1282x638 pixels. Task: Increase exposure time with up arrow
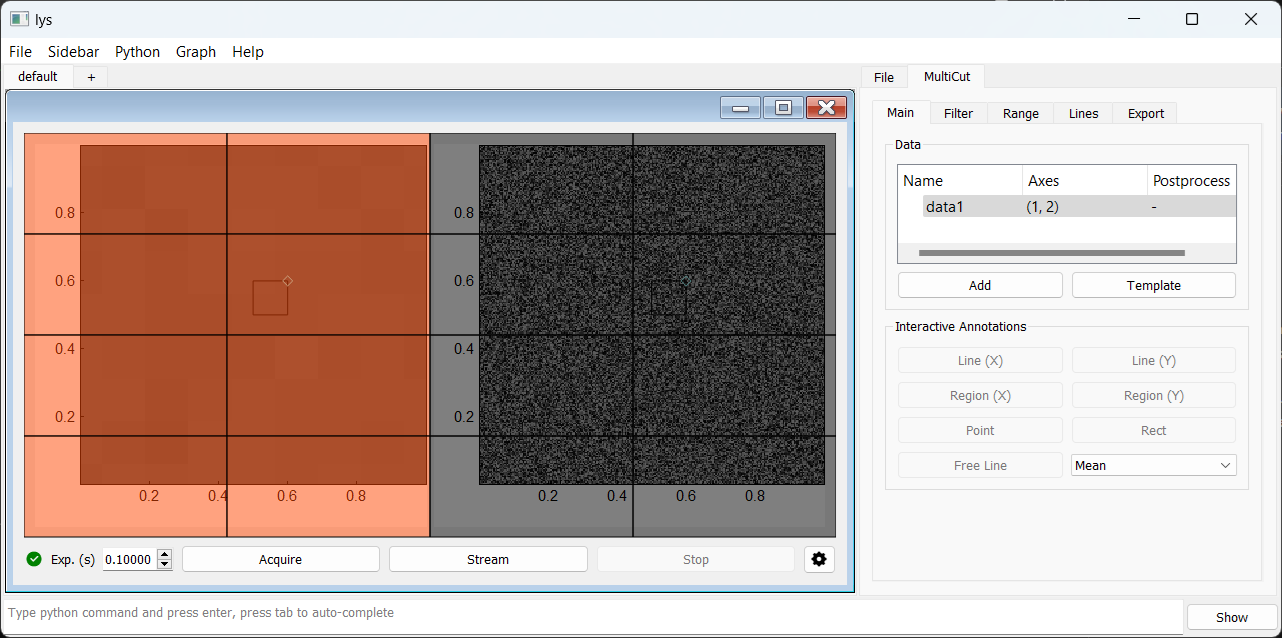click(x=165, y=554)
